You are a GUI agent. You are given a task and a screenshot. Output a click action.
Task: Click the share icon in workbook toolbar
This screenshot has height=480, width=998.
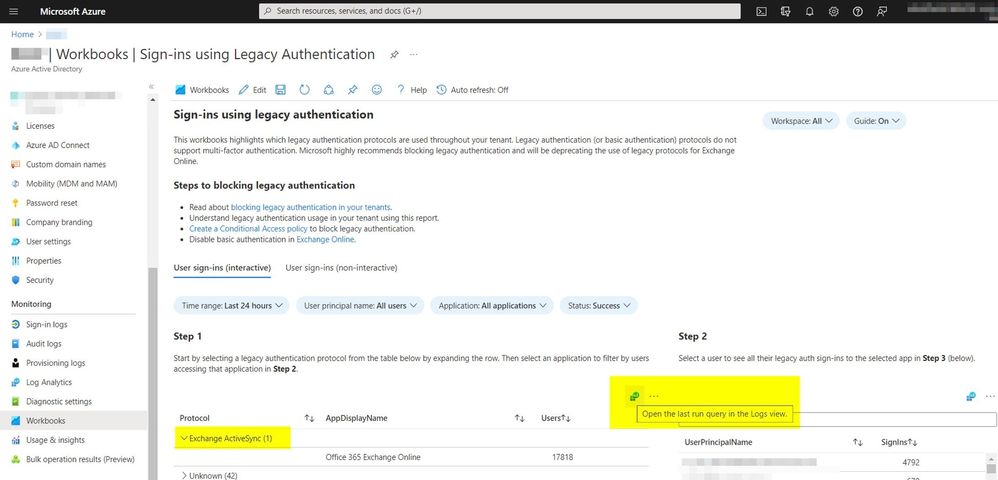(x=328, y=90)
